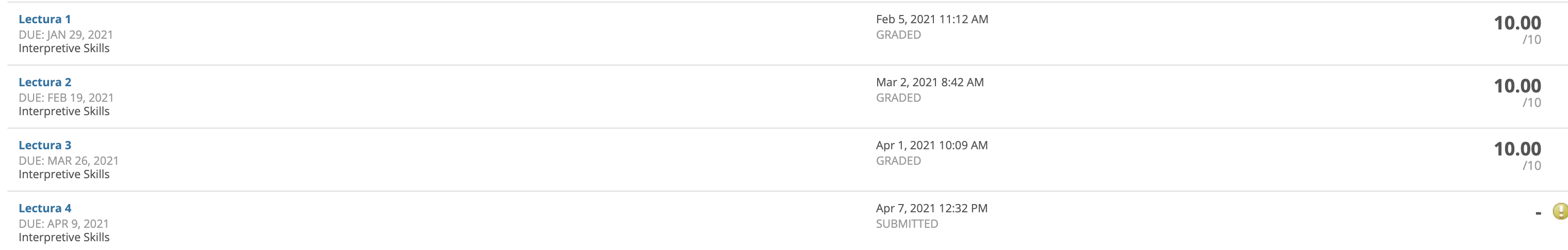Click the DUE: APR 9, 2021 label
This screenshot has width=1568, height=250.
tap(63, 224)
